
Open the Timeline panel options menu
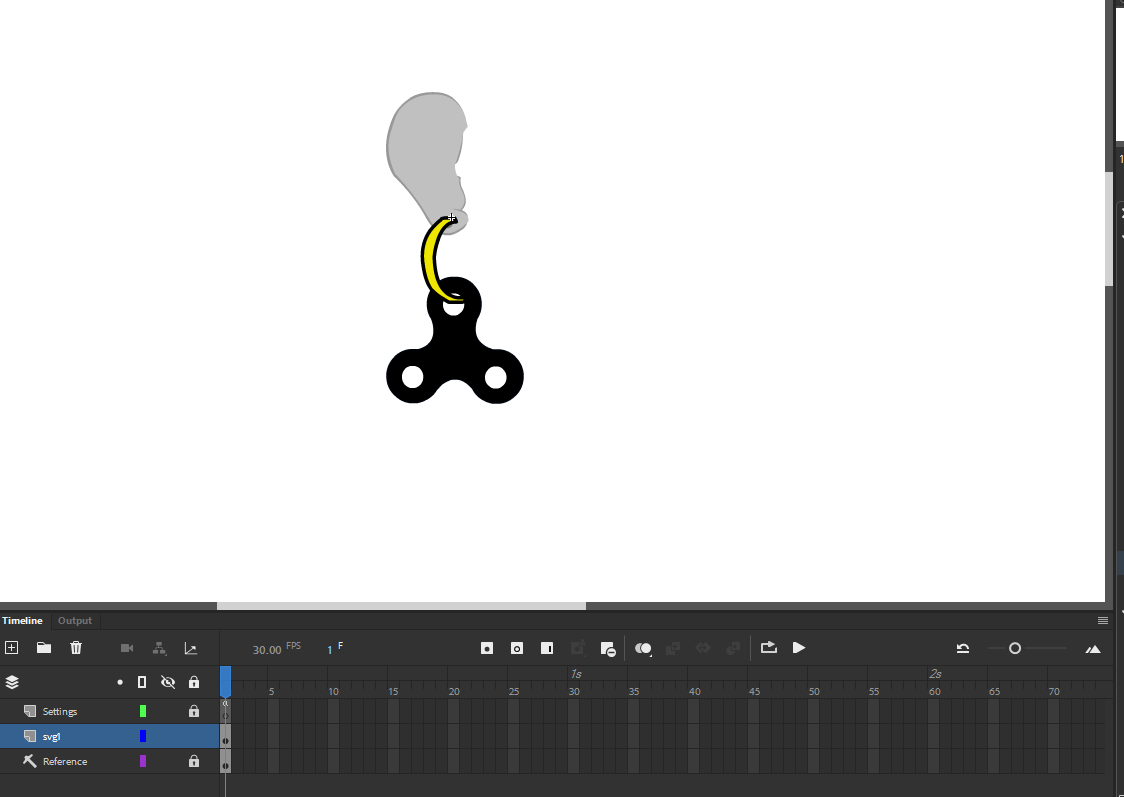point(1103,621)
